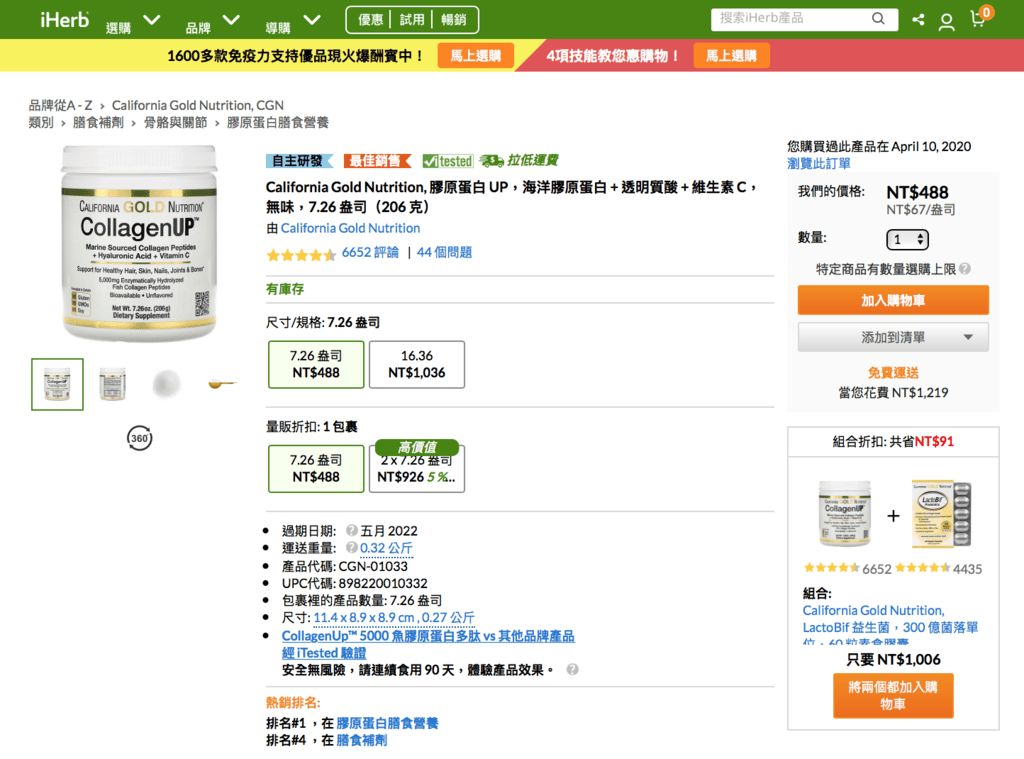View the 360 degree product view

point(139,438)
